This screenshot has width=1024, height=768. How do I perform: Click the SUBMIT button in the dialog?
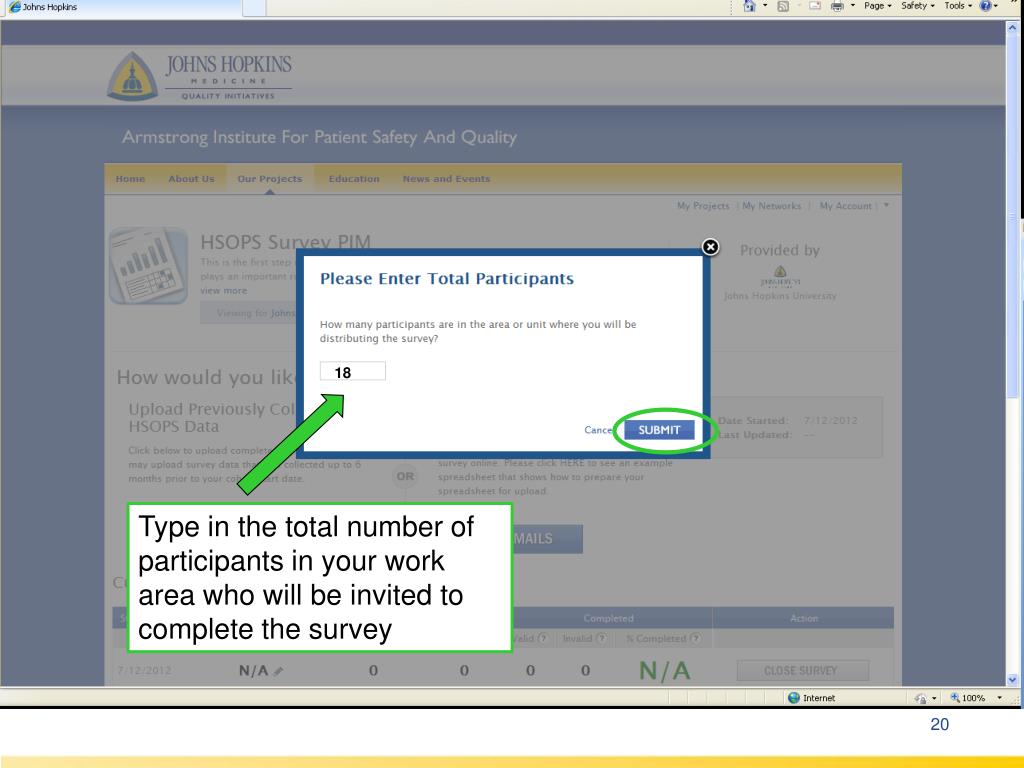pyautogui.click(x=659, y=430)
